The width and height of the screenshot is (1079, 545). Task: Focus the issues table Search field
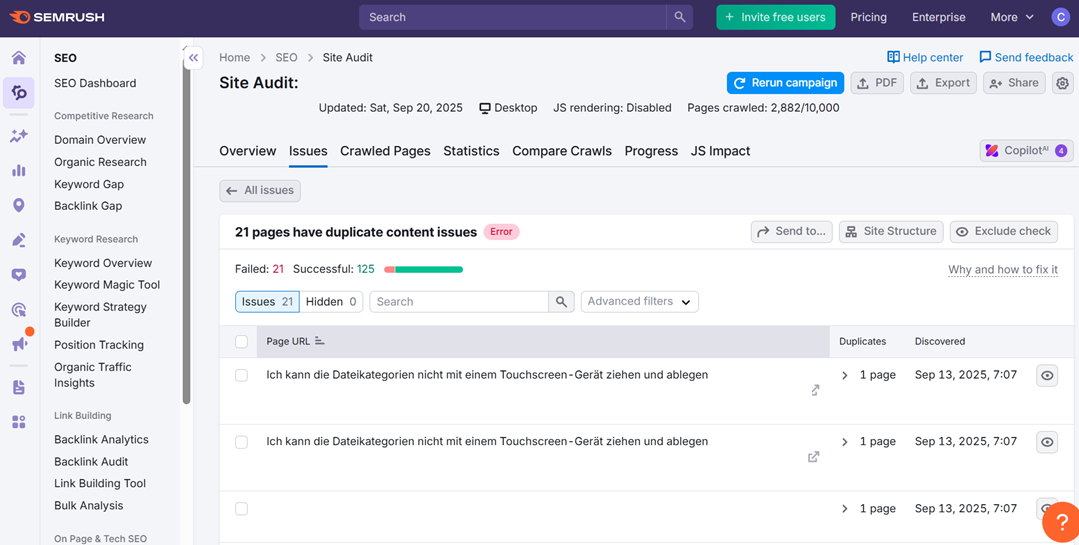459,301
